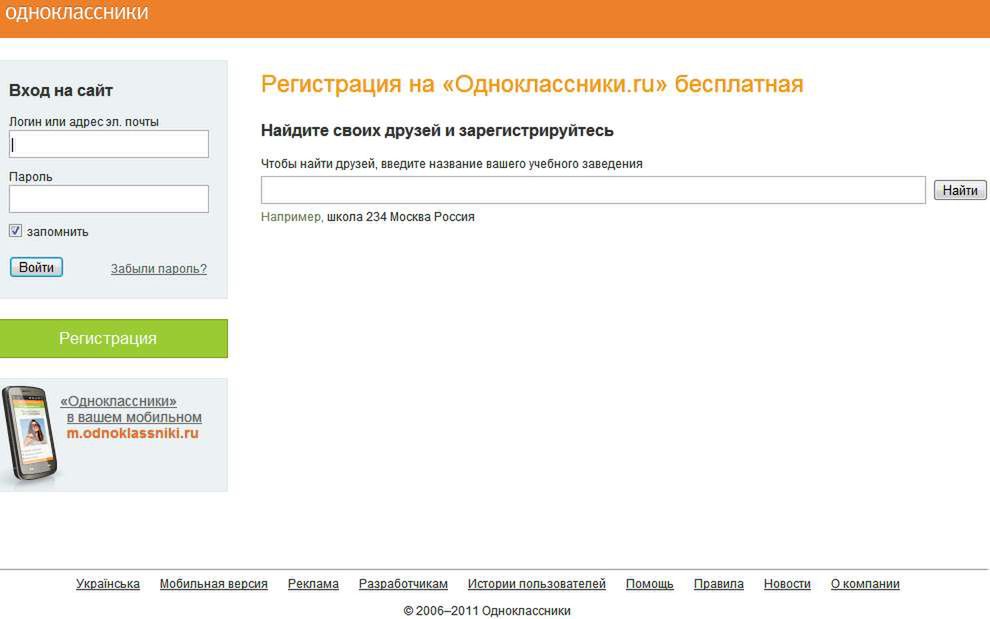The width and height of the screenshot is (990, 619).
Task: Click the school name search field
Action: click(x=593, y=190)
